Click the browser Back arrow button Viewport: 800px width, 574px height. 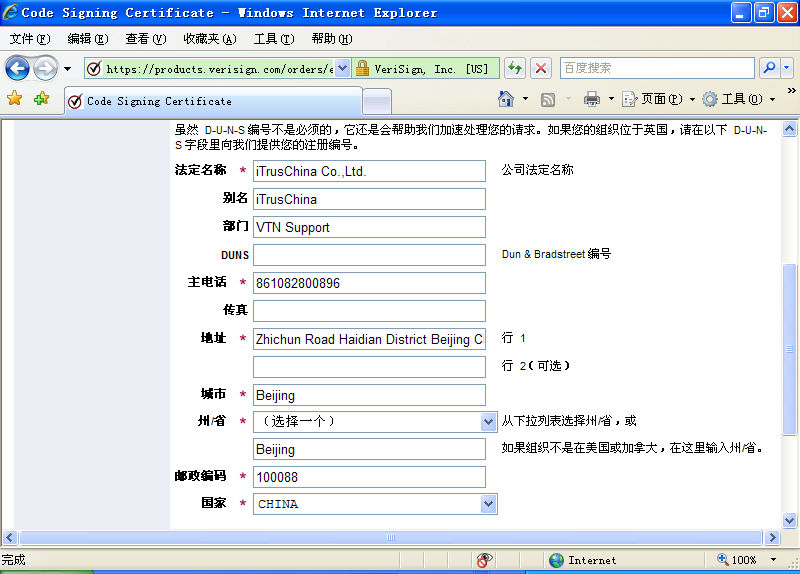17,68
